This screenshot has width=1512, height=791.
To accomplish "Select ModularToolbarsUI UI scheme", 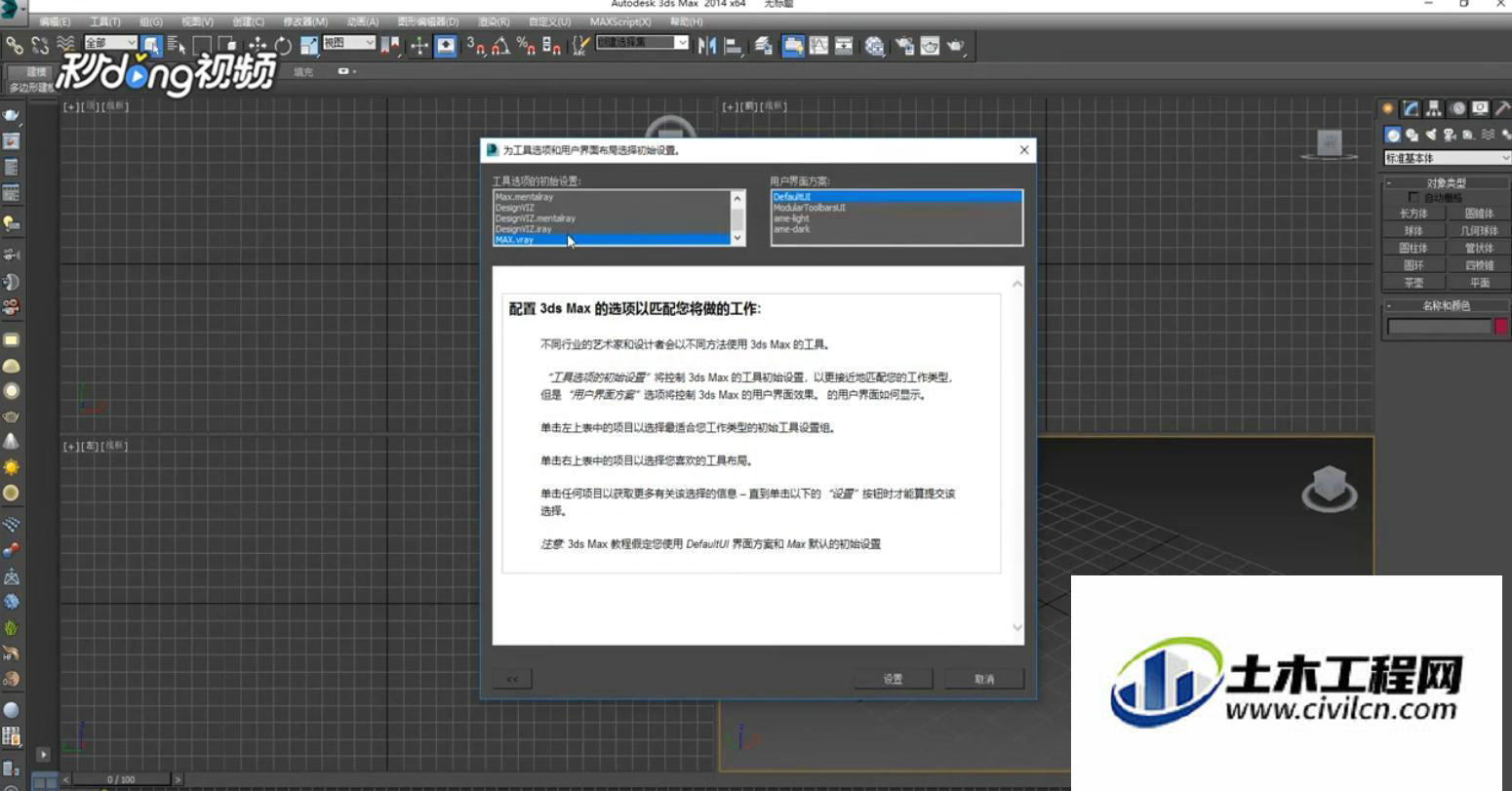I will (x=895, y=208).
